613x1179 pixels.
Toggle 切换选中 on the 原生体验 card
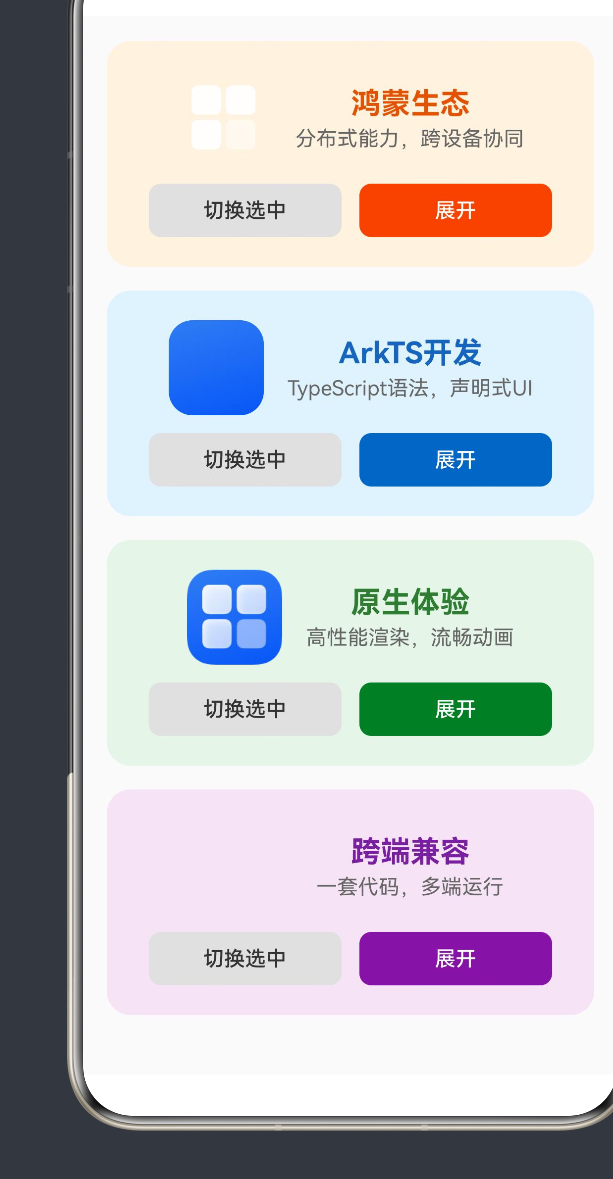(245, 709)
